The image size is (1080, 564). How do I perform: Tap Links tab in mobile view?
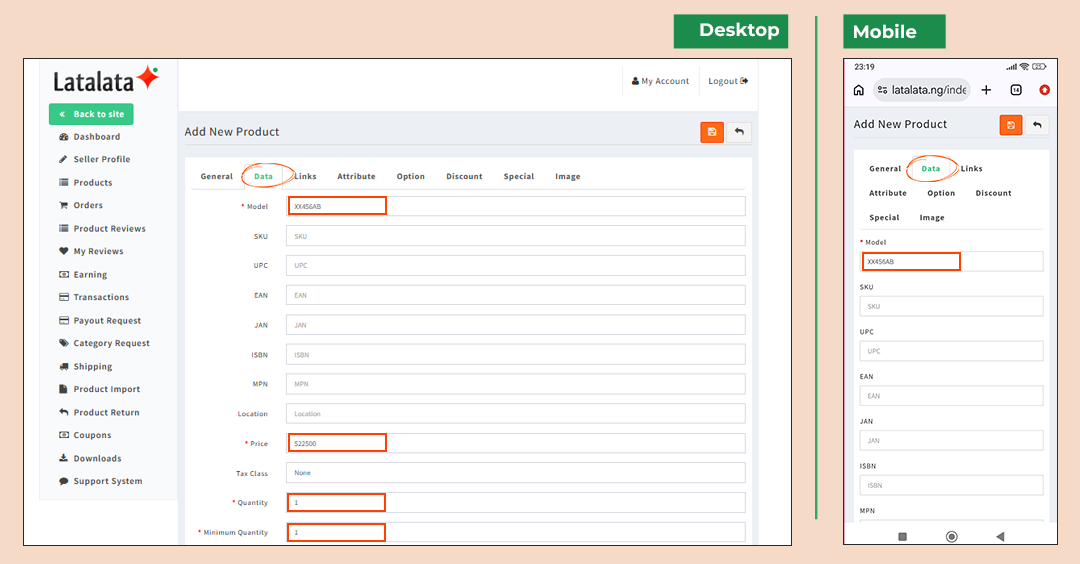(972, 169)
